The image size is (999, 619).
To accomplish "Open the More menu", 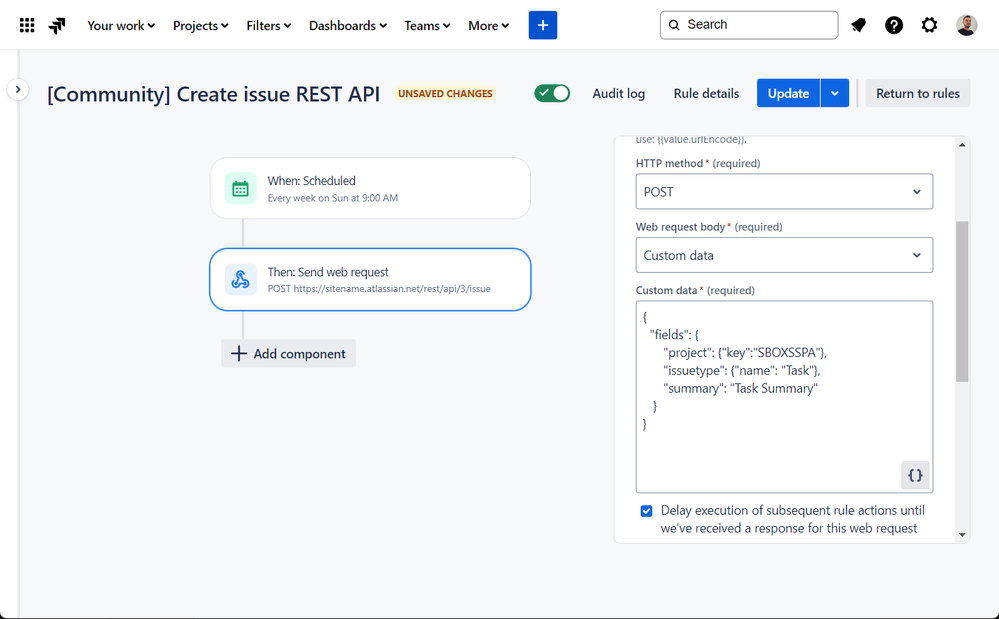I will point(488,25).
